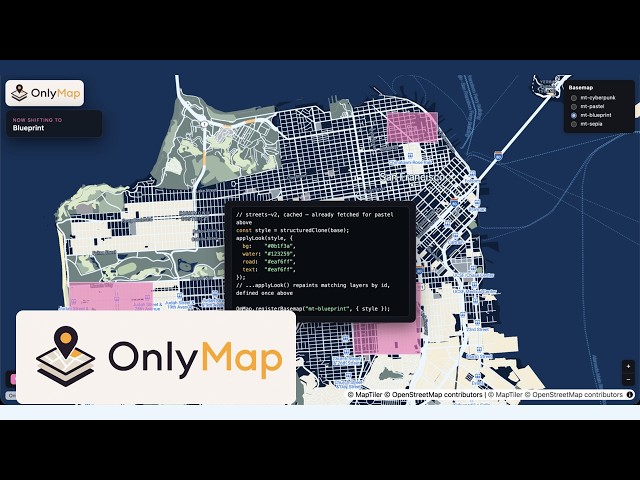The width and height of the screenshot is (640, 480).
Task: Open the dimmed OpenStreetMap contributors link
Action: (574, 395)
